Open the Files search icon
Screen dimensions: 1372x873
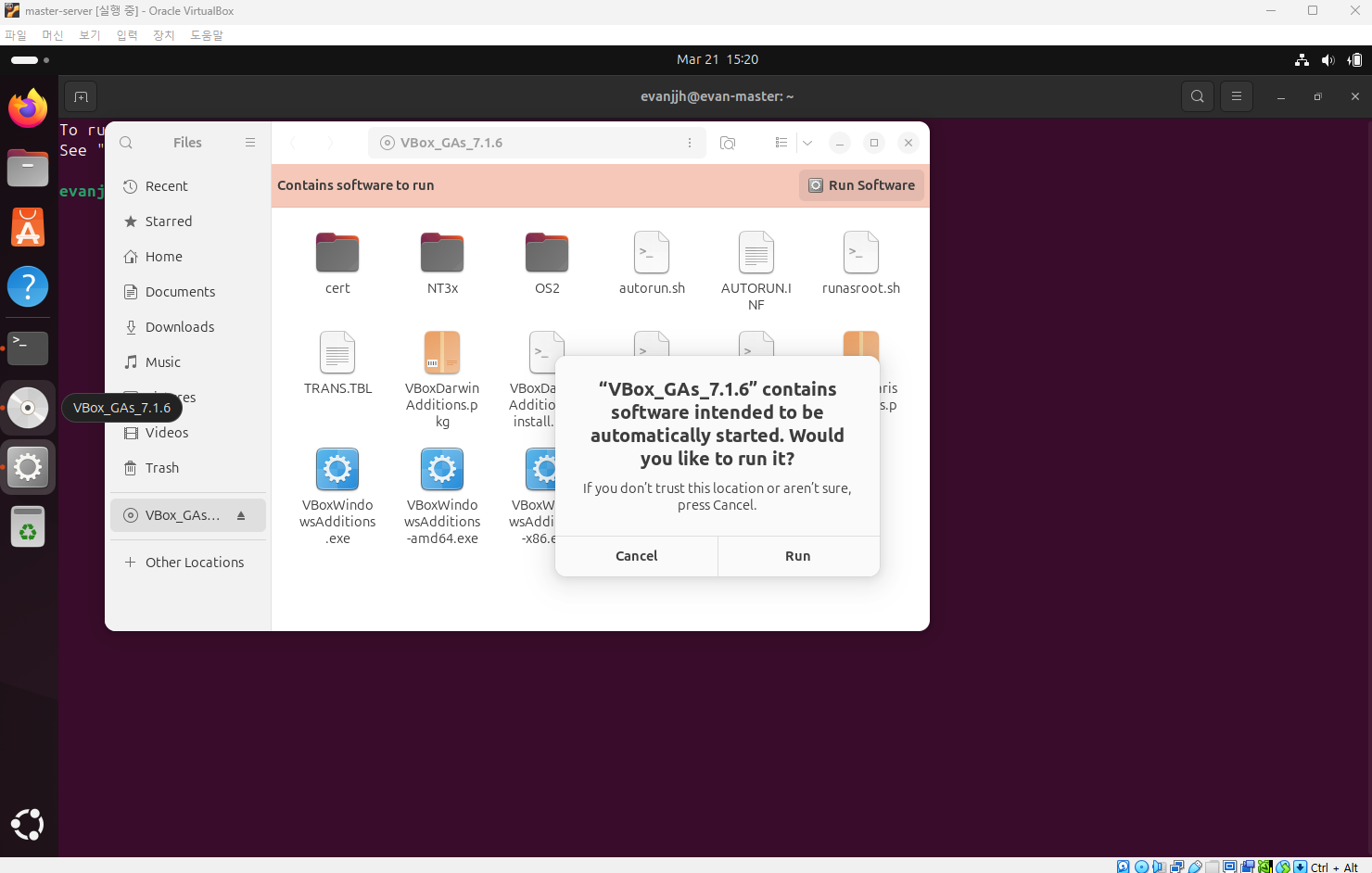126,143
